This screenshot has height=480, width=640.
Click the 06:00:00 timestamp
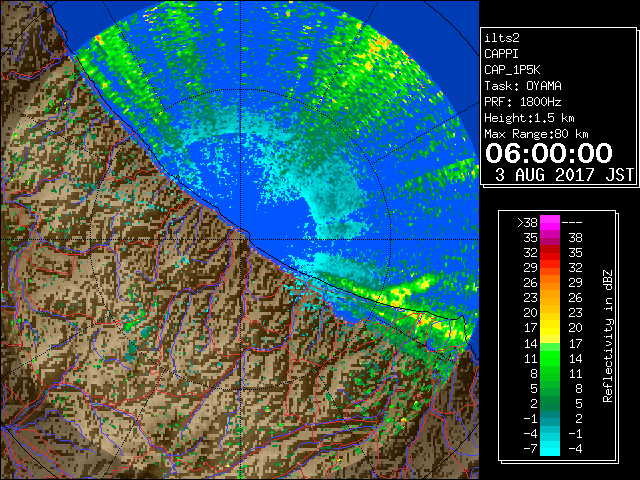pos(549,153)
